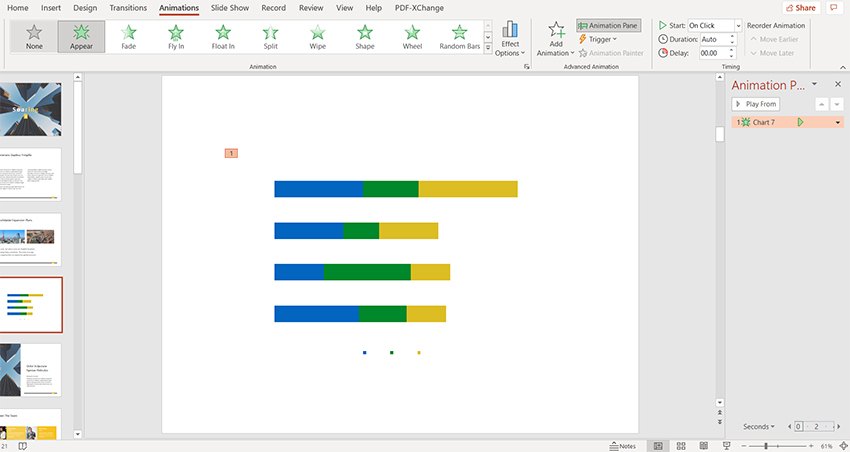Screen dimensions: 850x452
Task: Switch to Slide Sorter view
Action: [x=681, y=446]
